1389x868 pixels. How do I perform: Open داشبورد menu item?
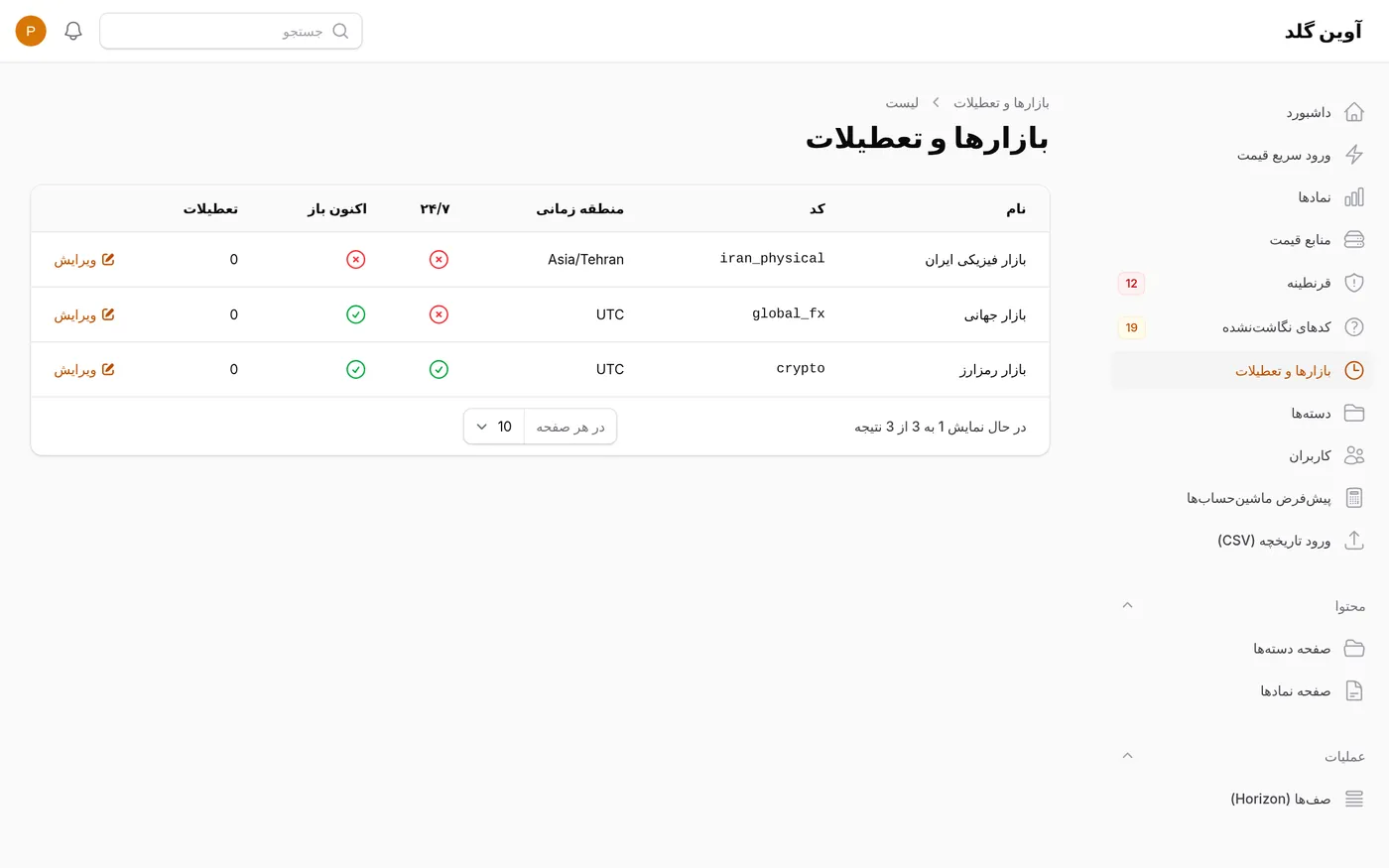[1242, 112]
